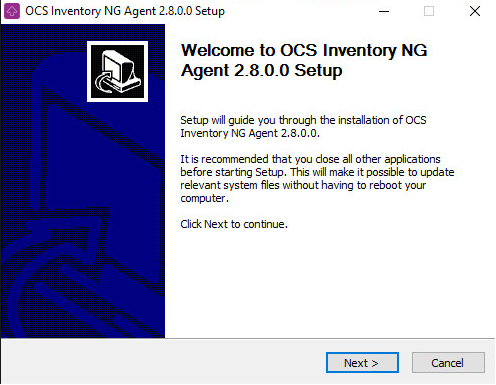Click the 'It is recommended that you close' paragraph
This screenshot has width=496, height=385.
317,179
